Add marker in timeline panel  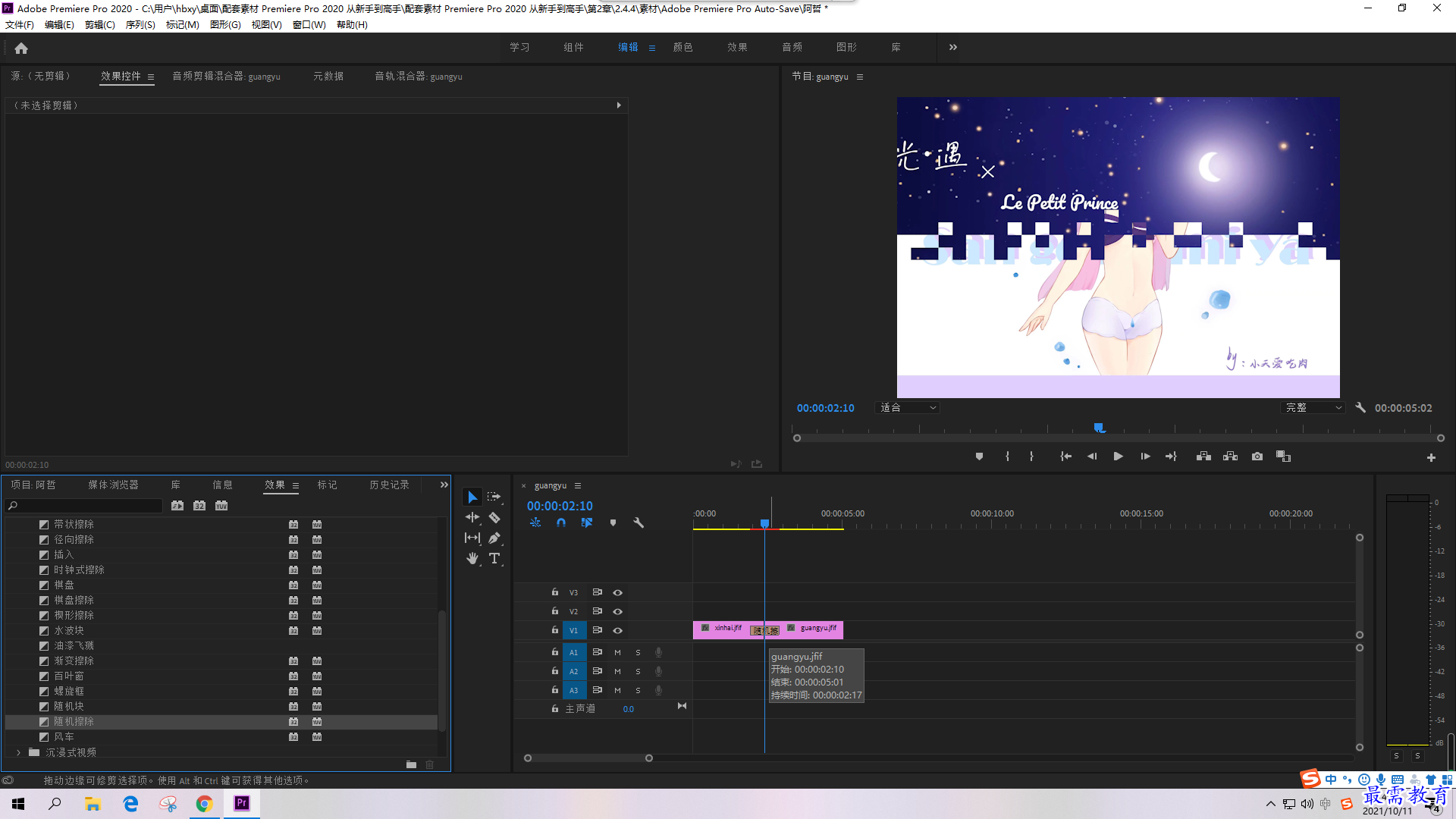613,522
